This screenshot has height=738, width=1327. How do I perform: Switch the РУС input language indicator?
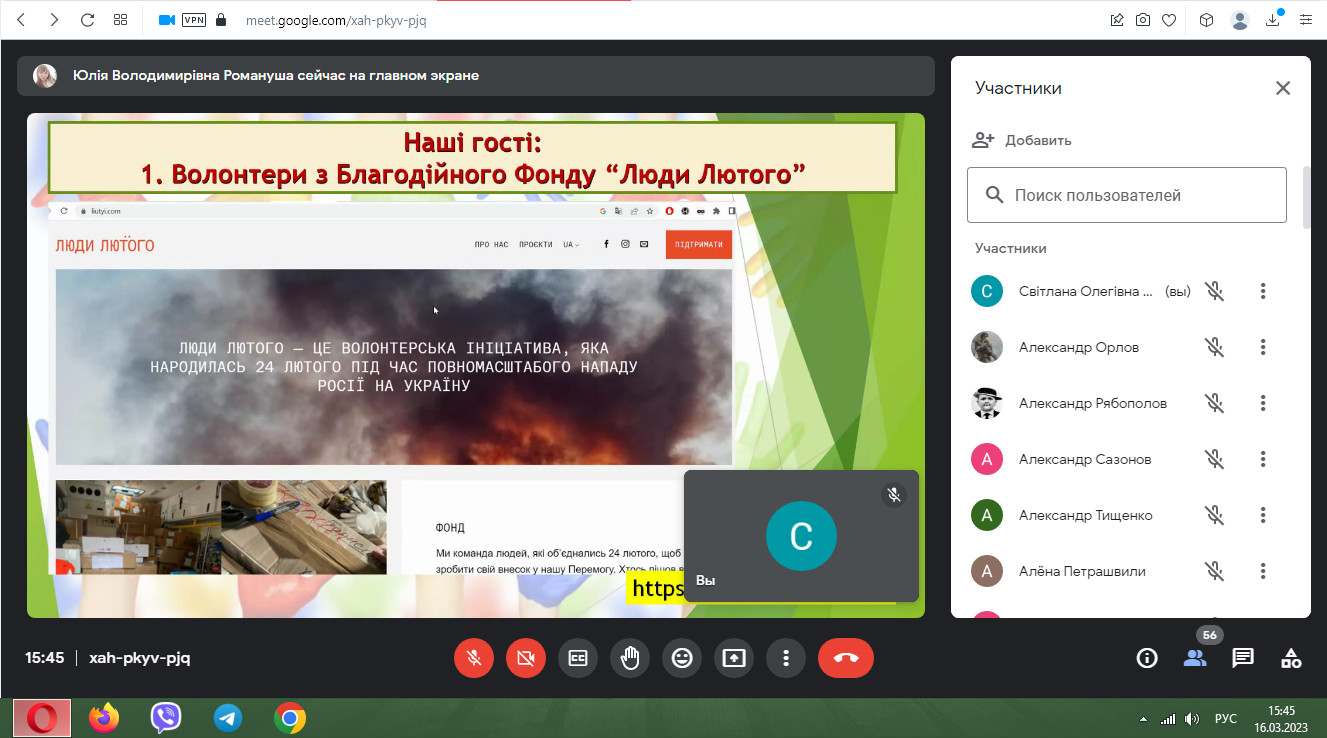tap(1225, 719)
